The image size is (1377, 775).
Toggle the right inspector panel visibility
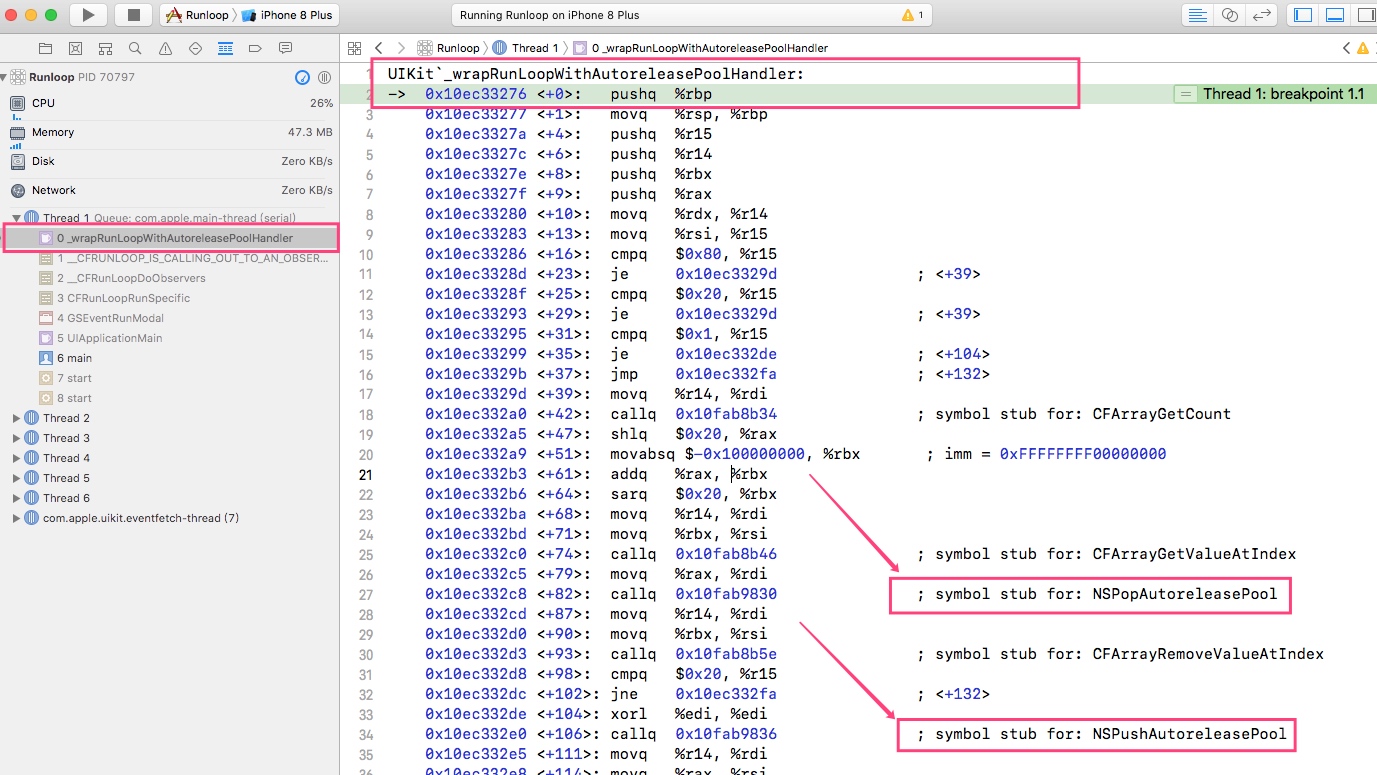[x=1364, y=15]
